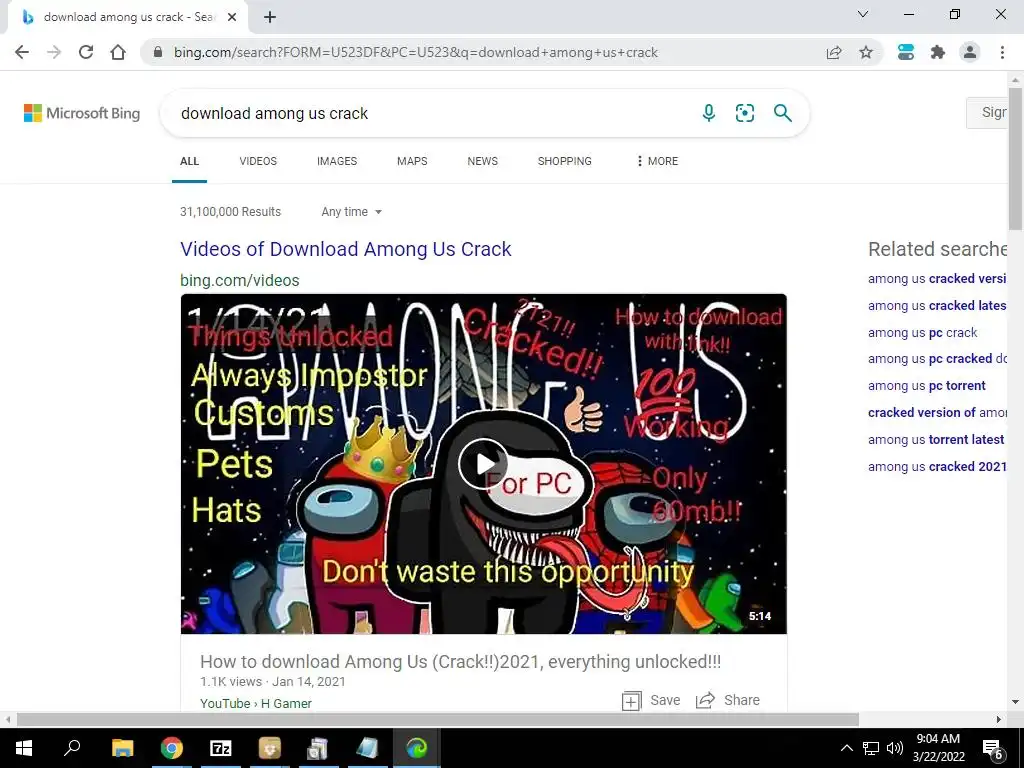Screen dimensions: 1024x768
Task: Share this page via address bar icon
Action: pyautogui.click(x=834, y=52)
